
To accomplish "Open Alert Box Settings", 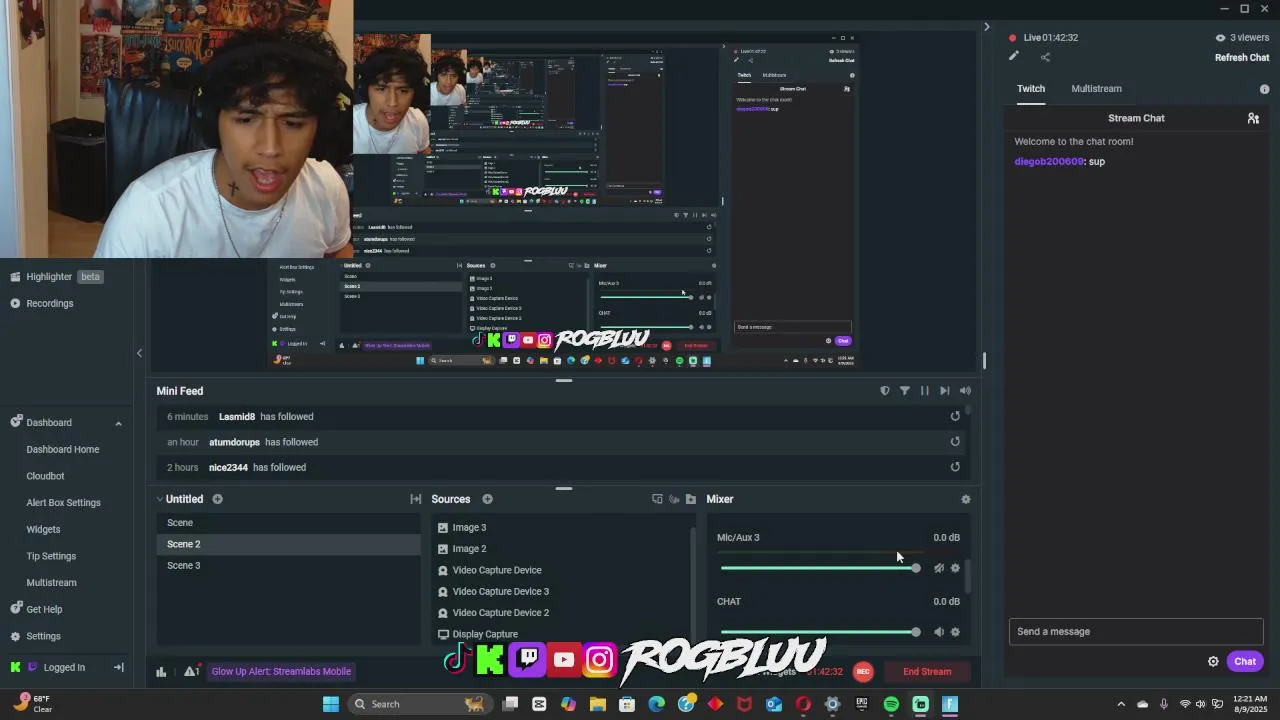I will tap(63, 502).
